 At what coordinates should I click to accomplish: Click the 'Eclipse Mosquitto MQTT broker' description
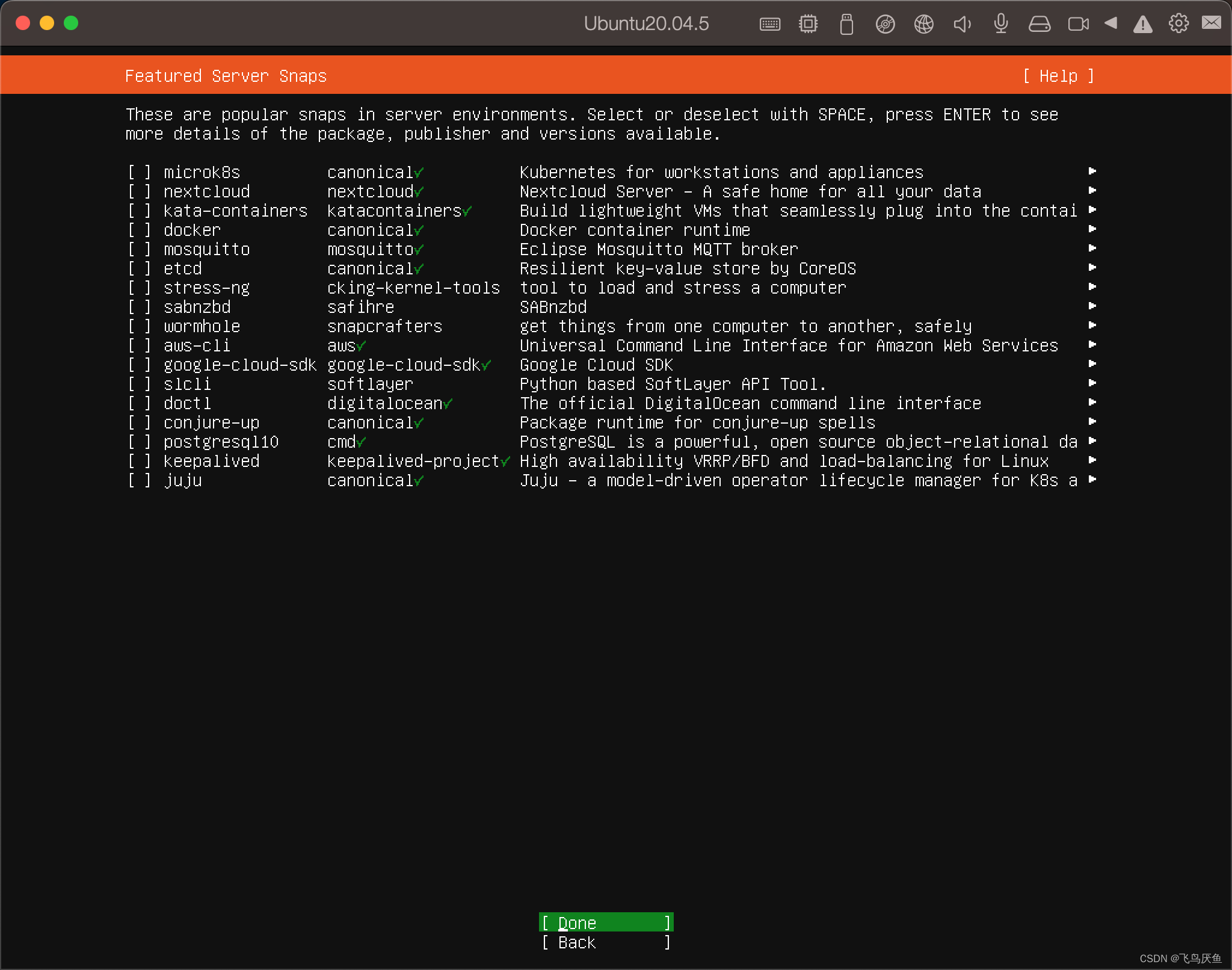tap(659, 250)
